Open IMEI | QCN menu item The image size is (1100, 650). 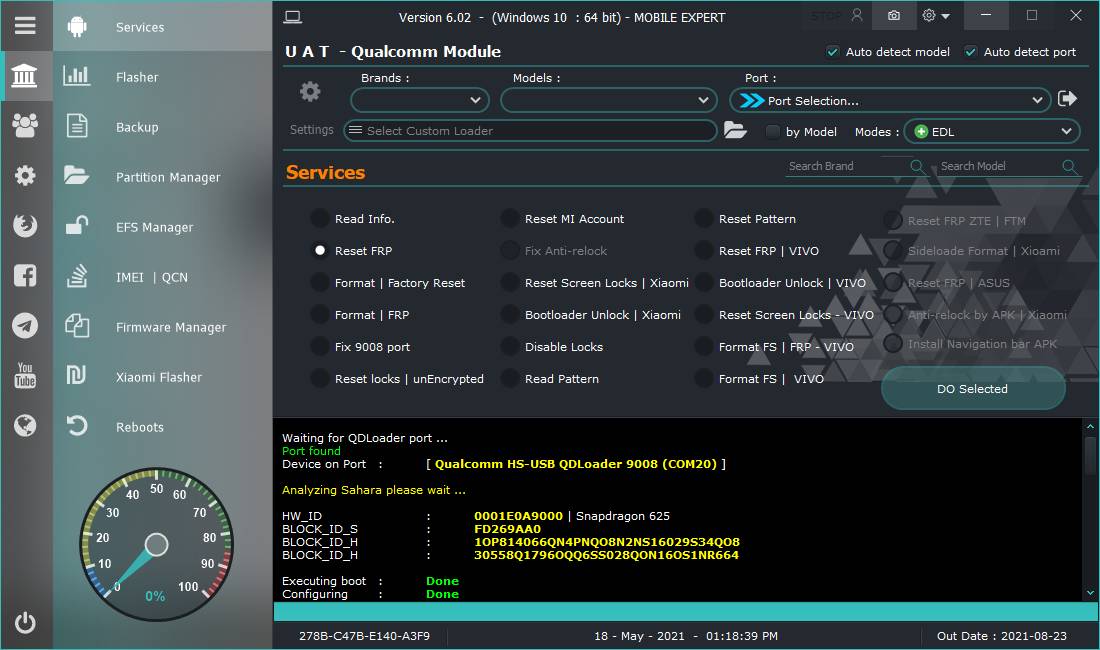click(152, 277)
